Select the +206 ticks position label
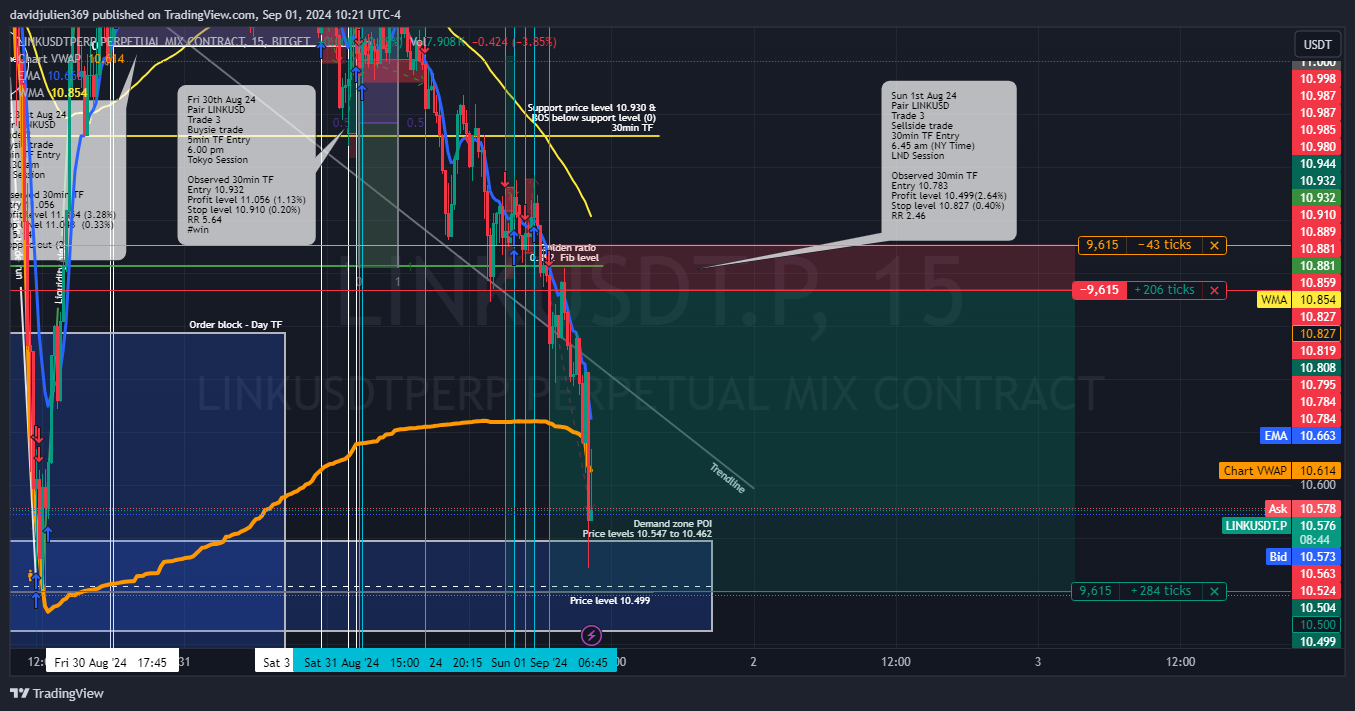The width and height of the screenshot is (1355, 711). coord(1165,290)
